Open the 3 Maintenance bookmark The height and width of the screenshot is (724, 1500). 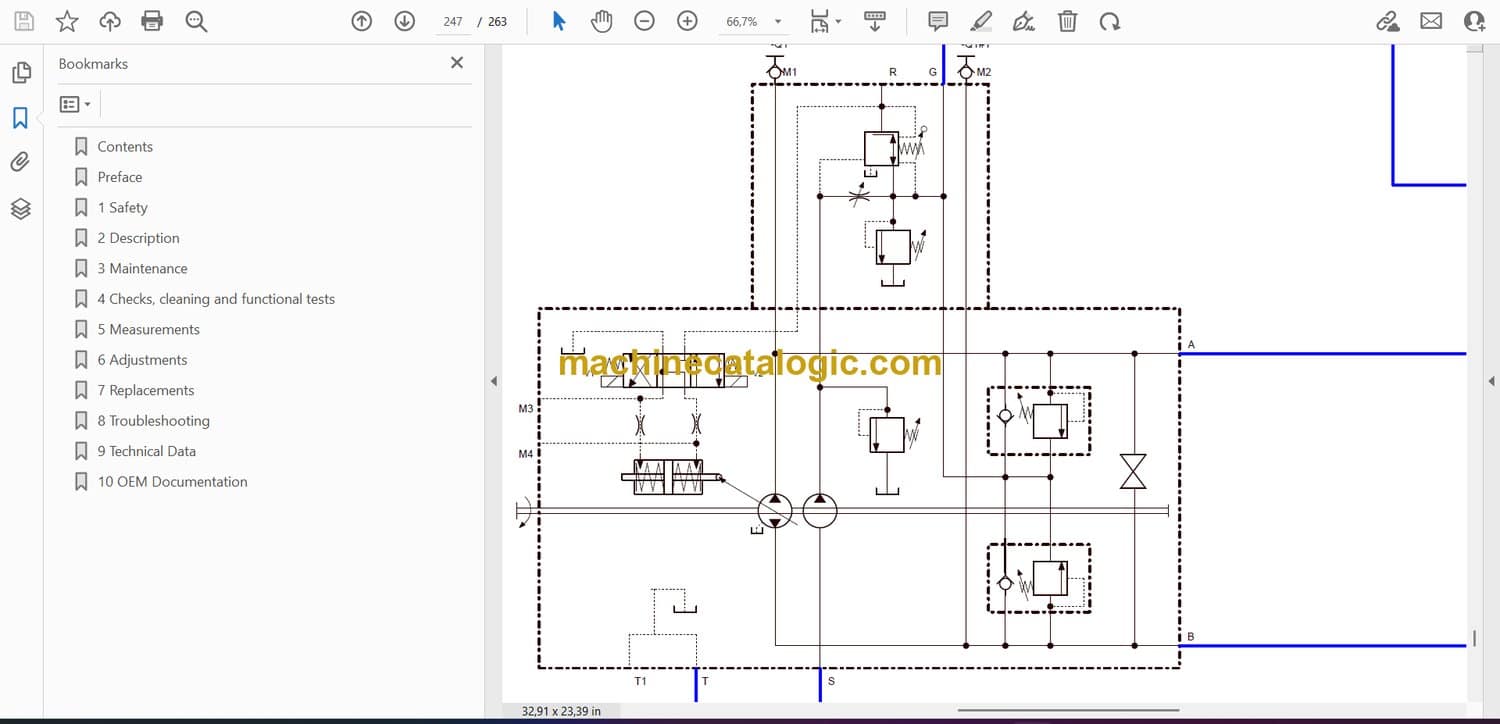[x=142, y=269]
